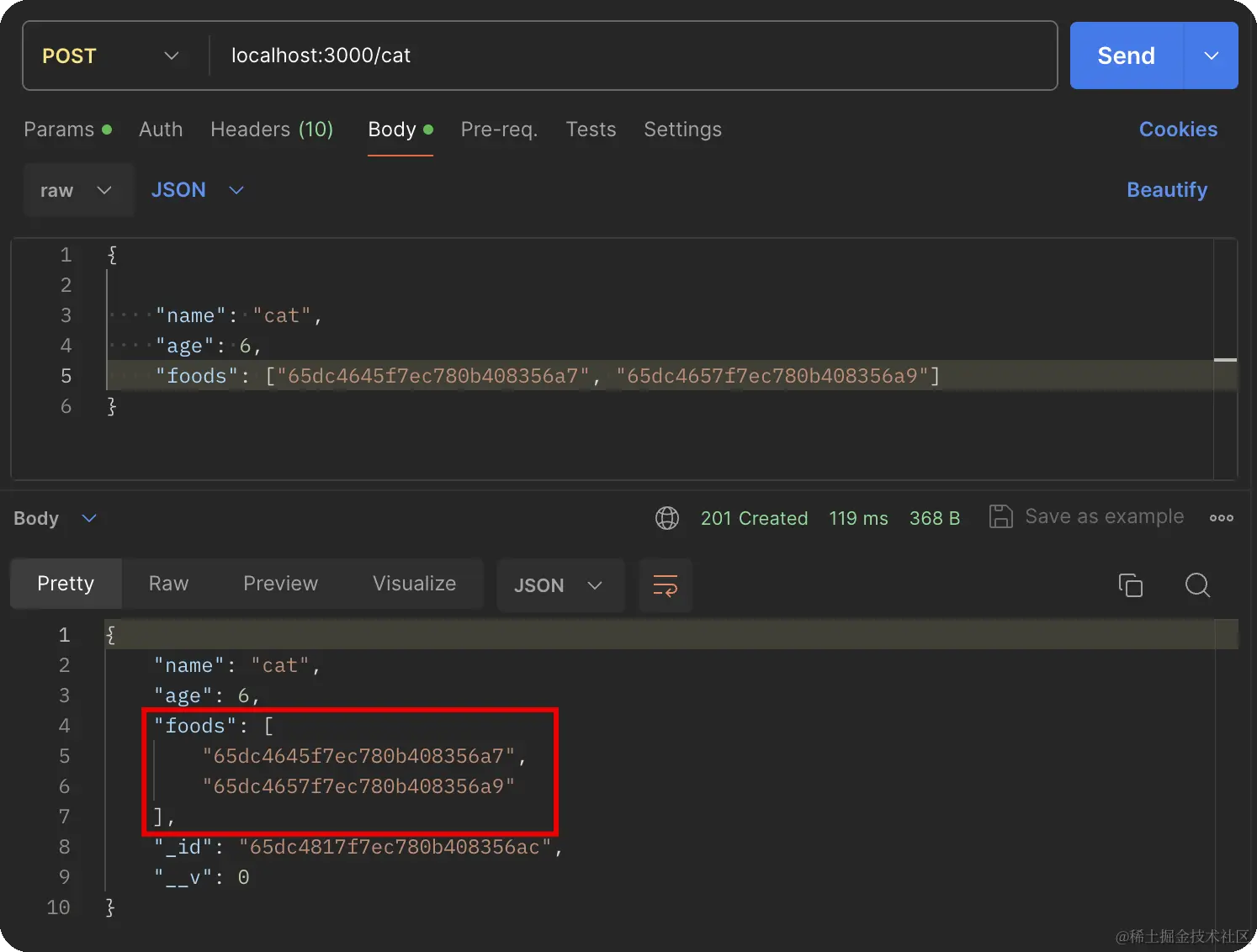Open search in the response body
This screenshot has width=1257, height=952.
point(1196,585)
